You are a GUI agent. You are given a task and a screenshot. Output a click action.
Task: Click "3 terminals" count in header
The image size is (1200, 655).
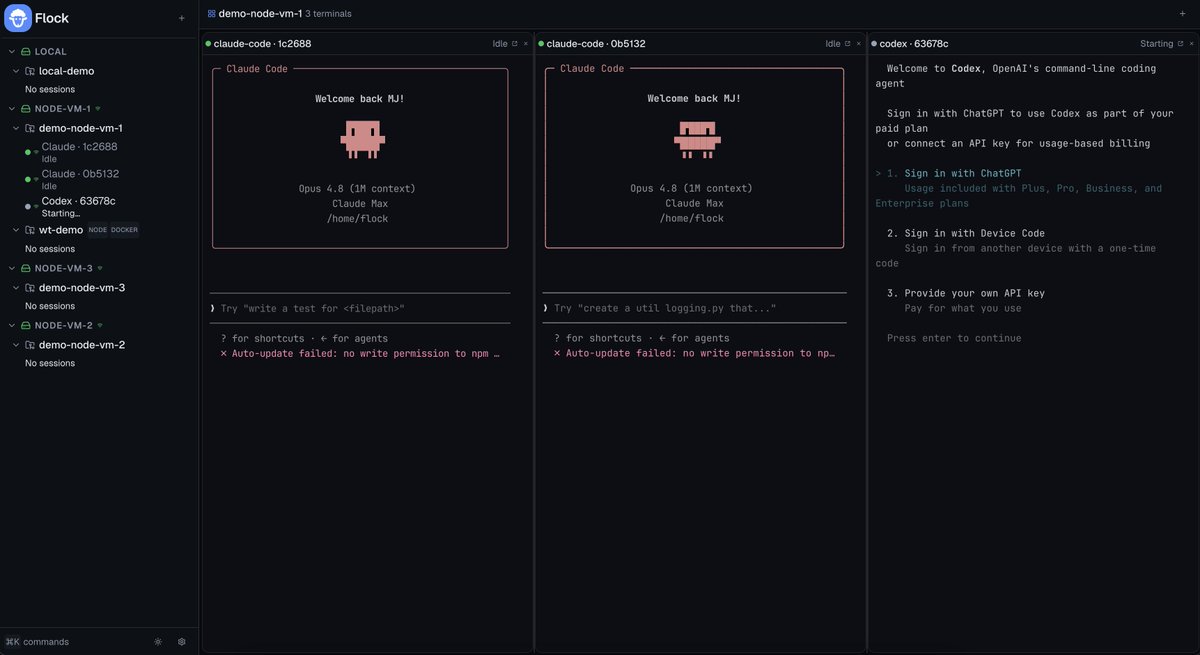pos(328,14)
